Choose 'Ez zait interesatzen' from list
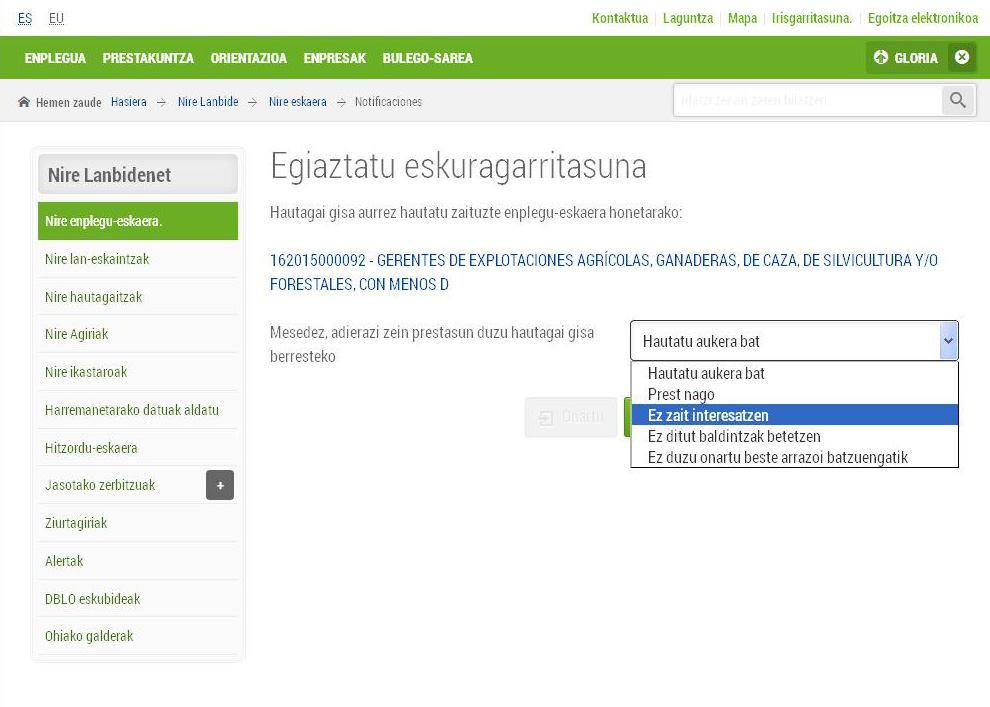Image resolution: width=990 pixels, height=707 pixels. point(708,415)
